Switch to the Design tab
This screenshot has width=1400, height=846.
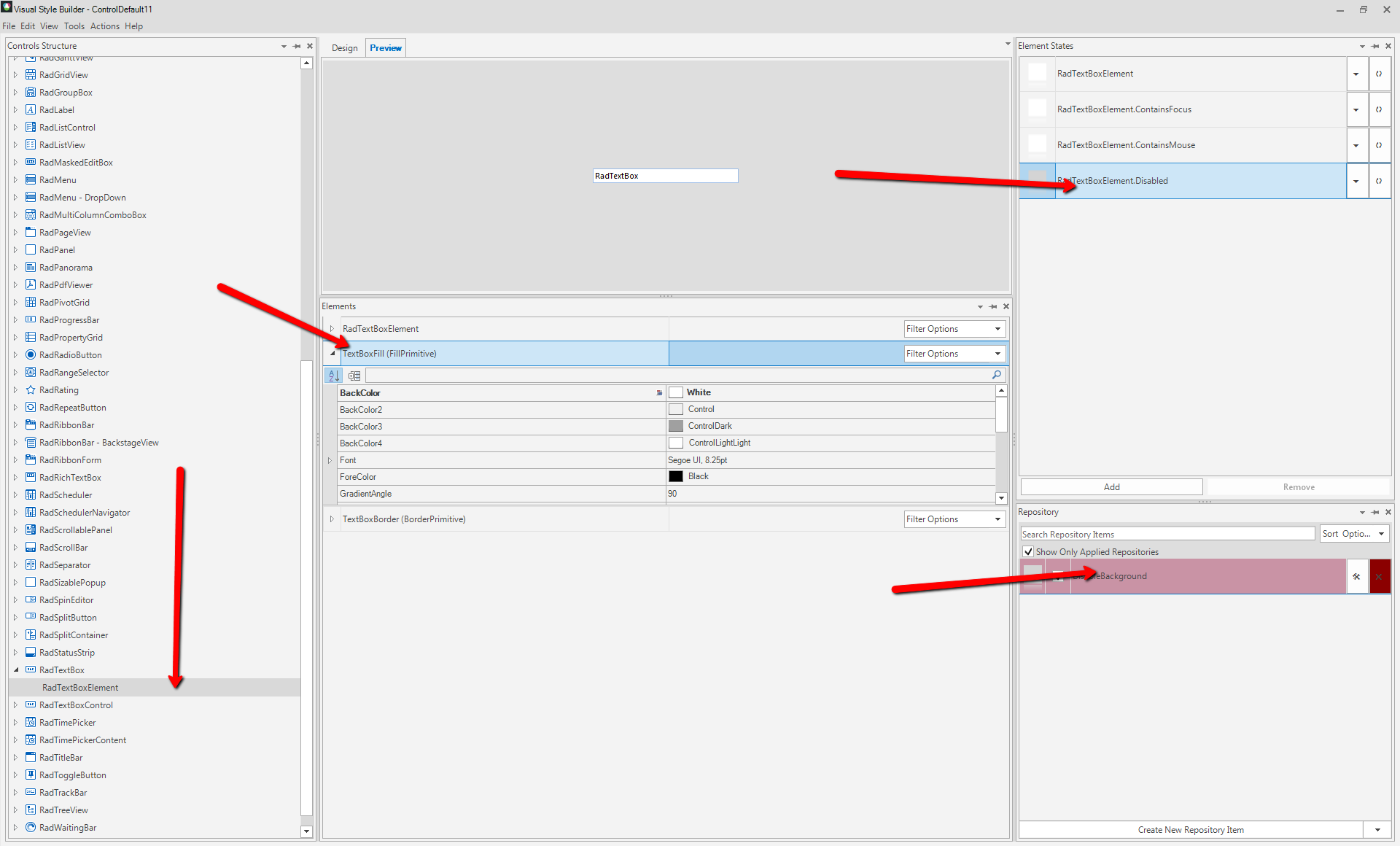tap(344, 48)
